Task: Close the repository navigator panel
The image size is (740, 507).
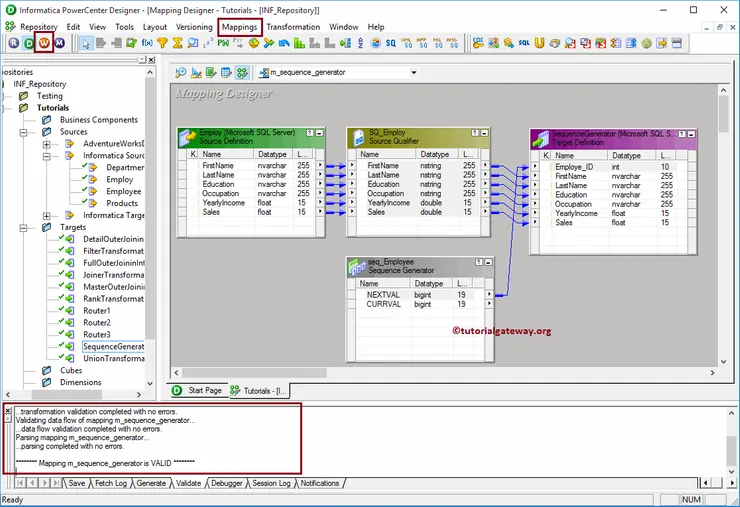Action: [x=151, y=60]
